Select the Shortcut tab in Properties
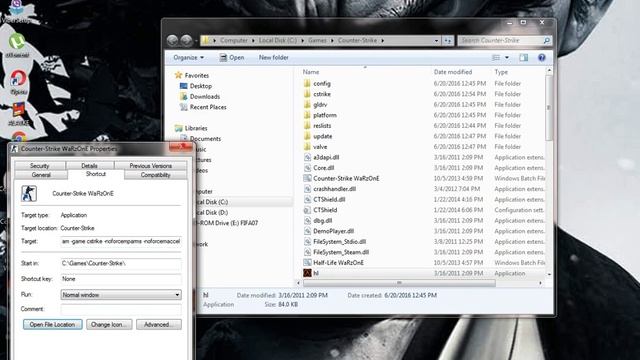The width and height of the screenshot is (640, 360). [x=96, y=174]
